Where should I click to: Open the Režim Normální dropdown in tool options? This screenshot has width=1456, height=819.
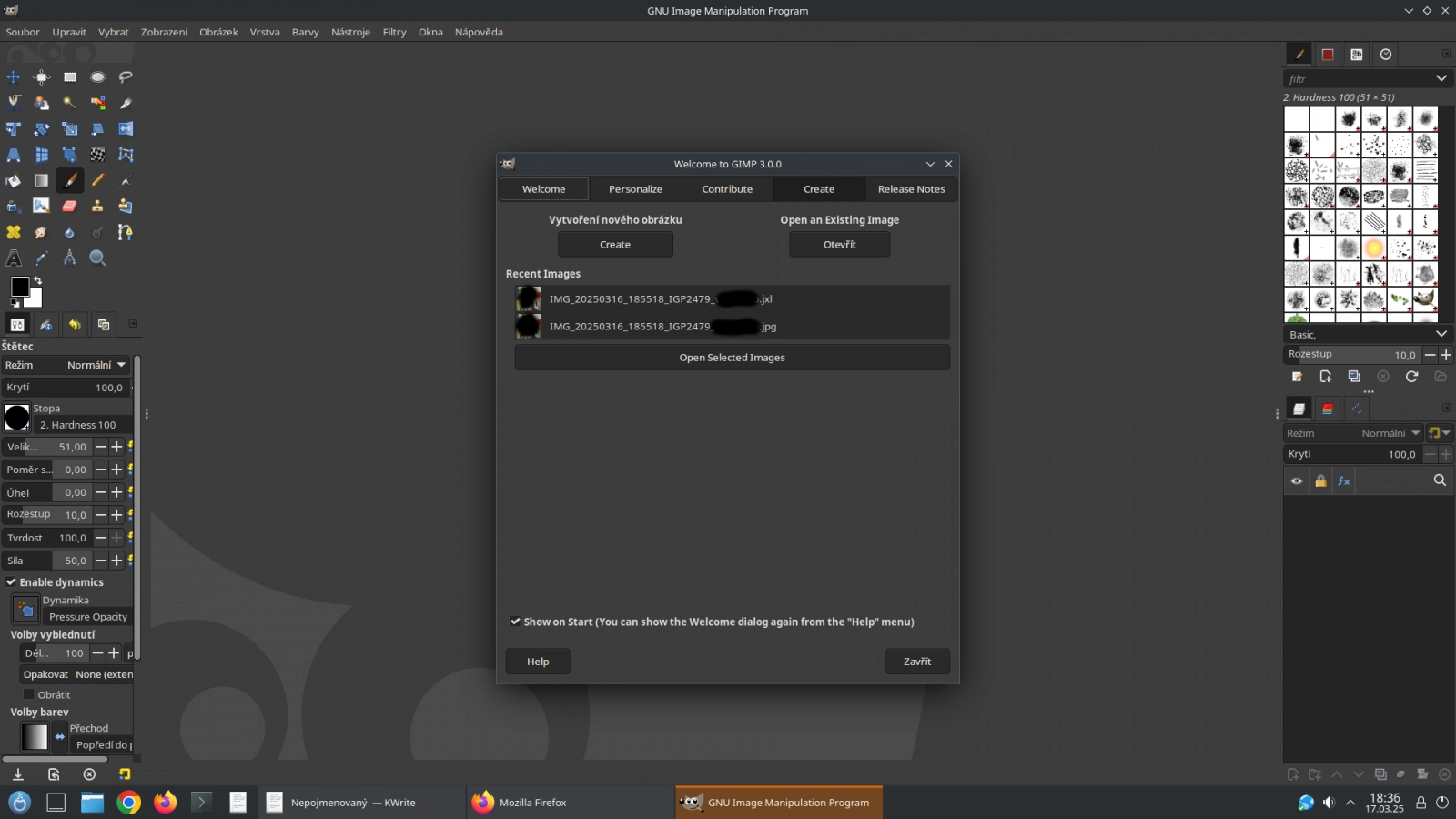[66, 365]
